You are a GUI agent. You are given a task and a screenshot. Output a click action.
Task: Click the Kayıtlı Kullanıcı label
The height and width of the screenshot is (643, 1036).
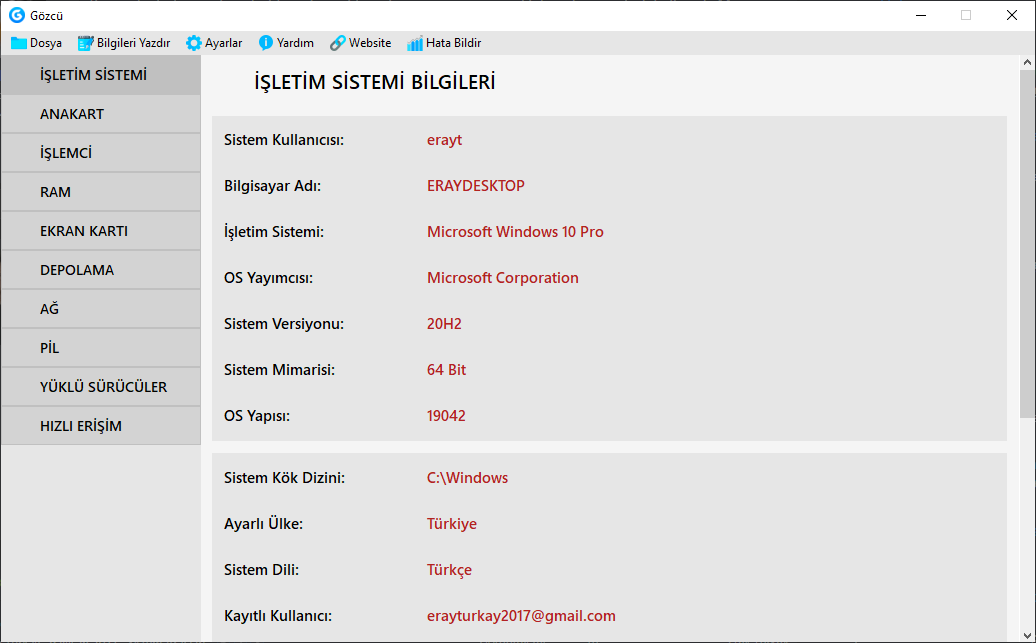tap(278, 616)
